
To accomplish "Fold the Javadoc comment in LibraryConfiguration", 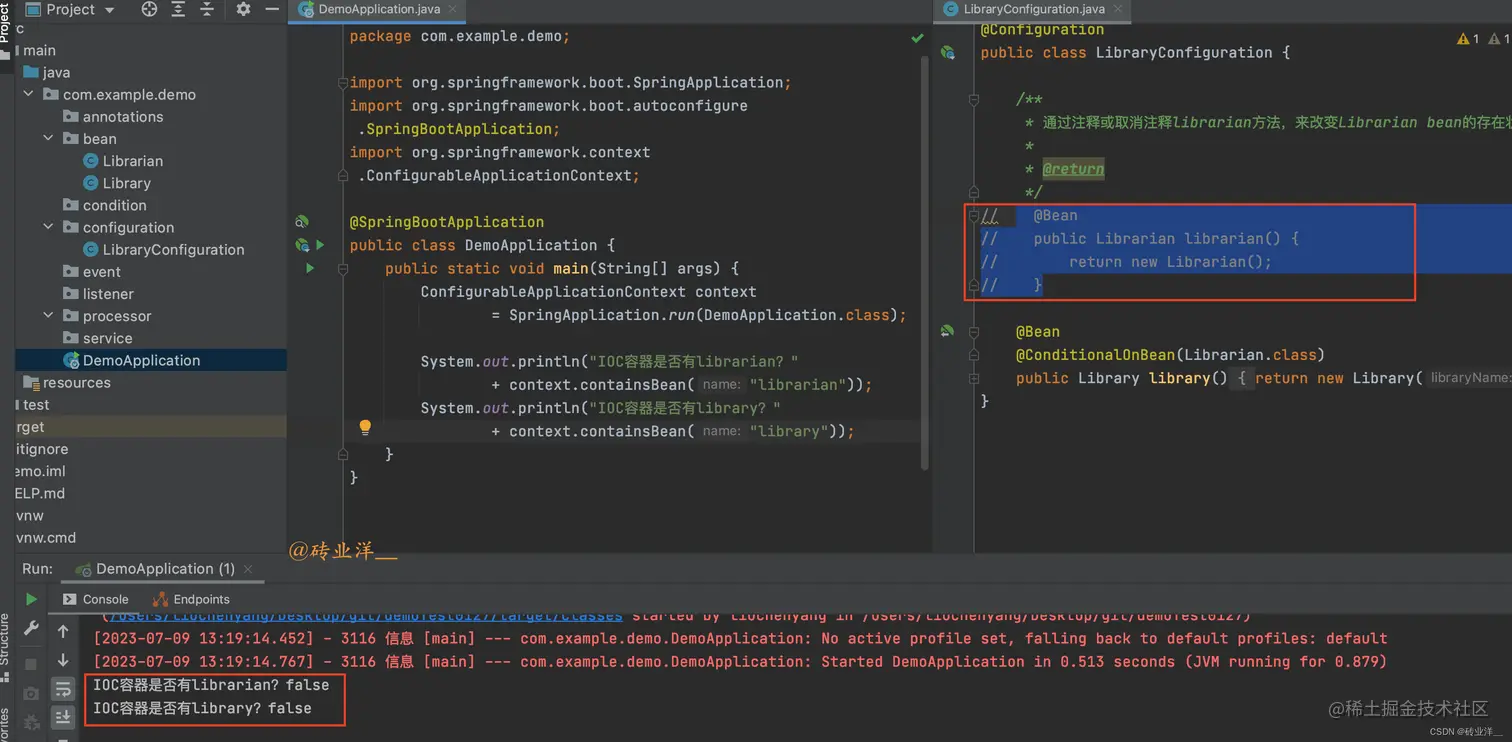I will point(973,99).
